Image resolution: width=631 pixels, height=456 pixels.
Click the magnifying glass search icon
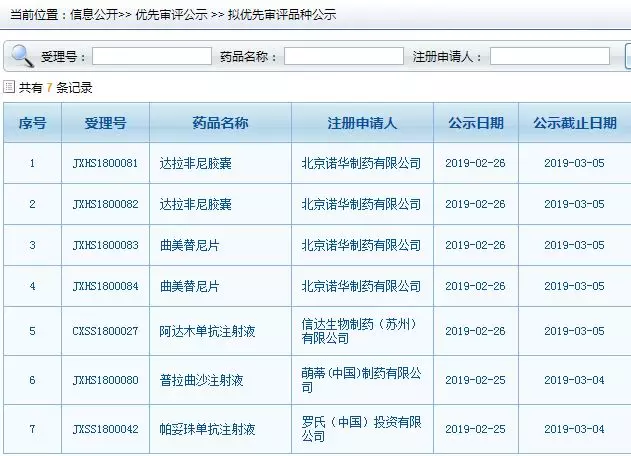pyautogui.click(x=23, y=56)
